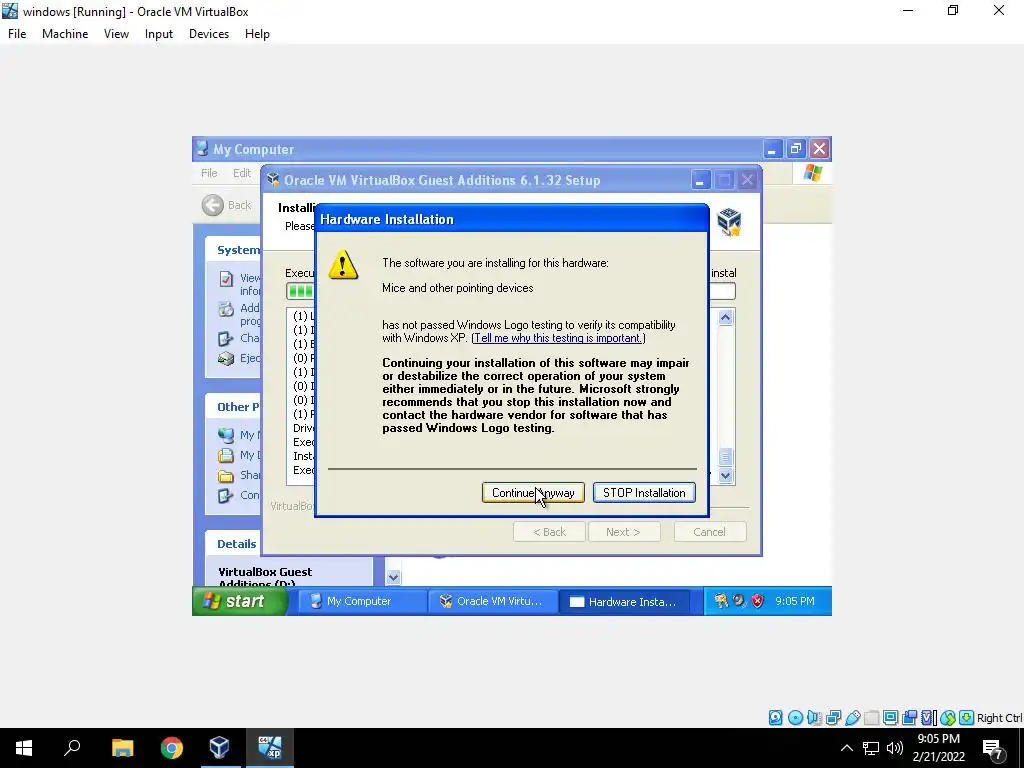Viewport: 1024px width, 768px height.
Task: Click the warning exclamation icon in Hardware Installation
Action: tap(344, 264)
